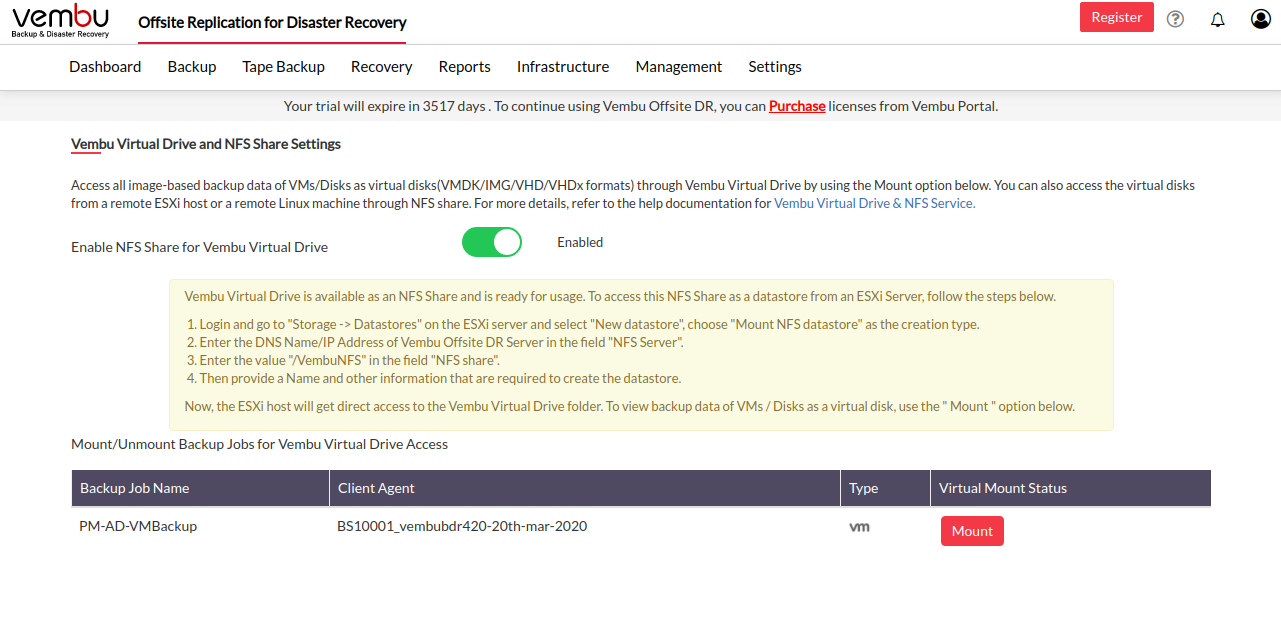Screen dimensions: 1281x638
Task: Mount the PM-AD-VMBackup job
Action: pos(972,531)
